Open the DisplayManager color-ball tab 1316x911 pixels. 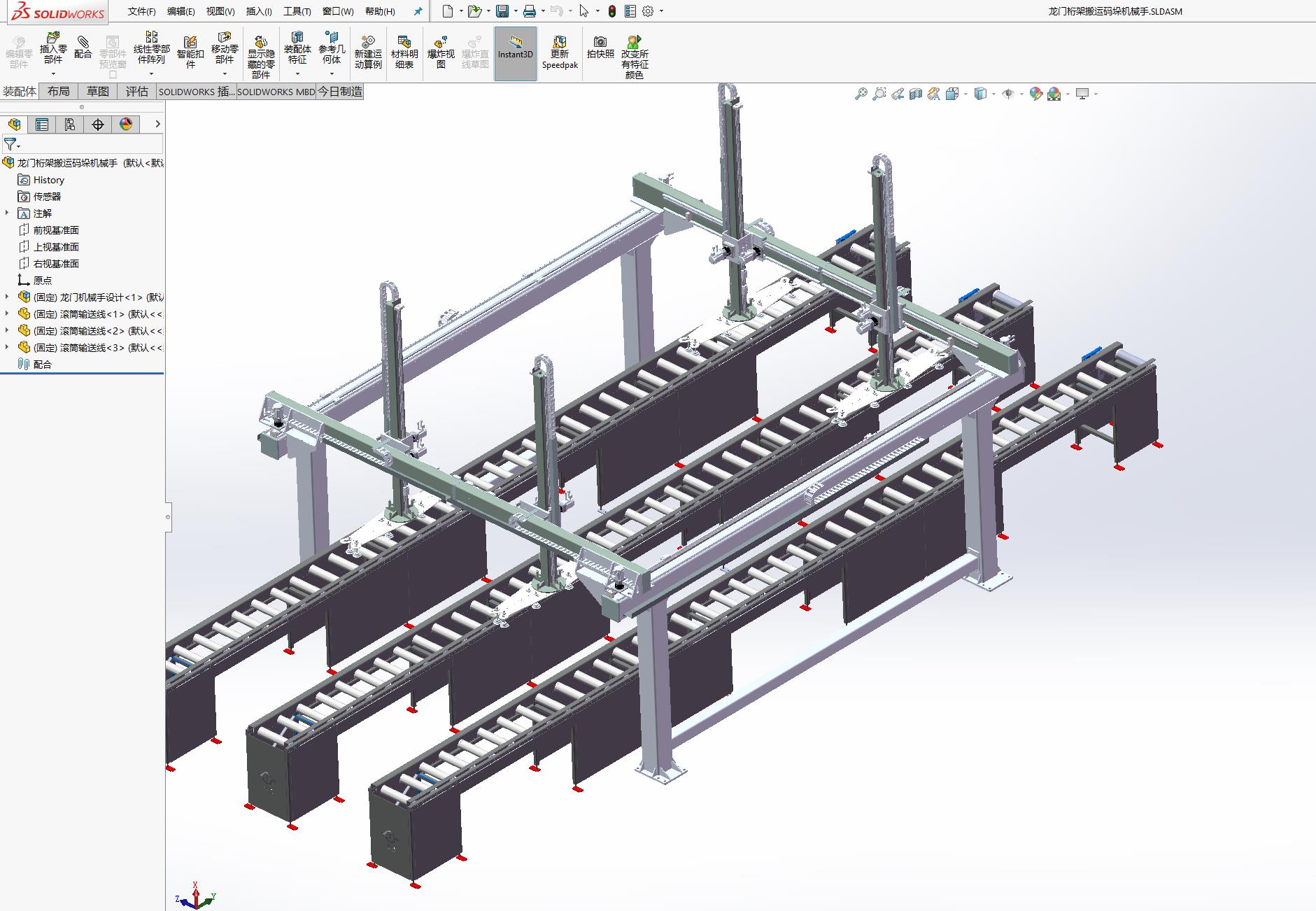point(126,125)
